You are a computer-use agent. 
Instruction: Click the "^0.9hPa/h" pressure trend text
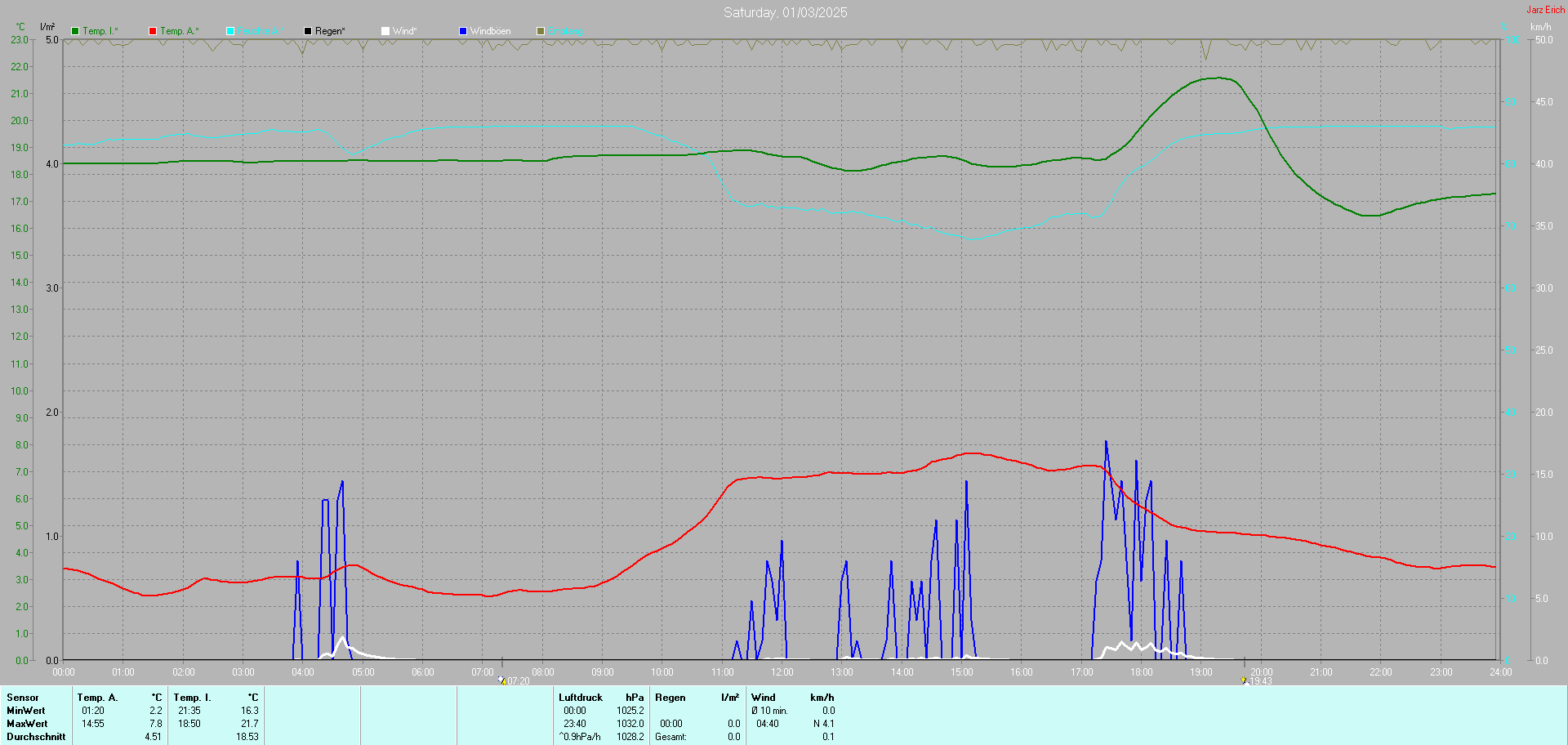coord(580,737)
